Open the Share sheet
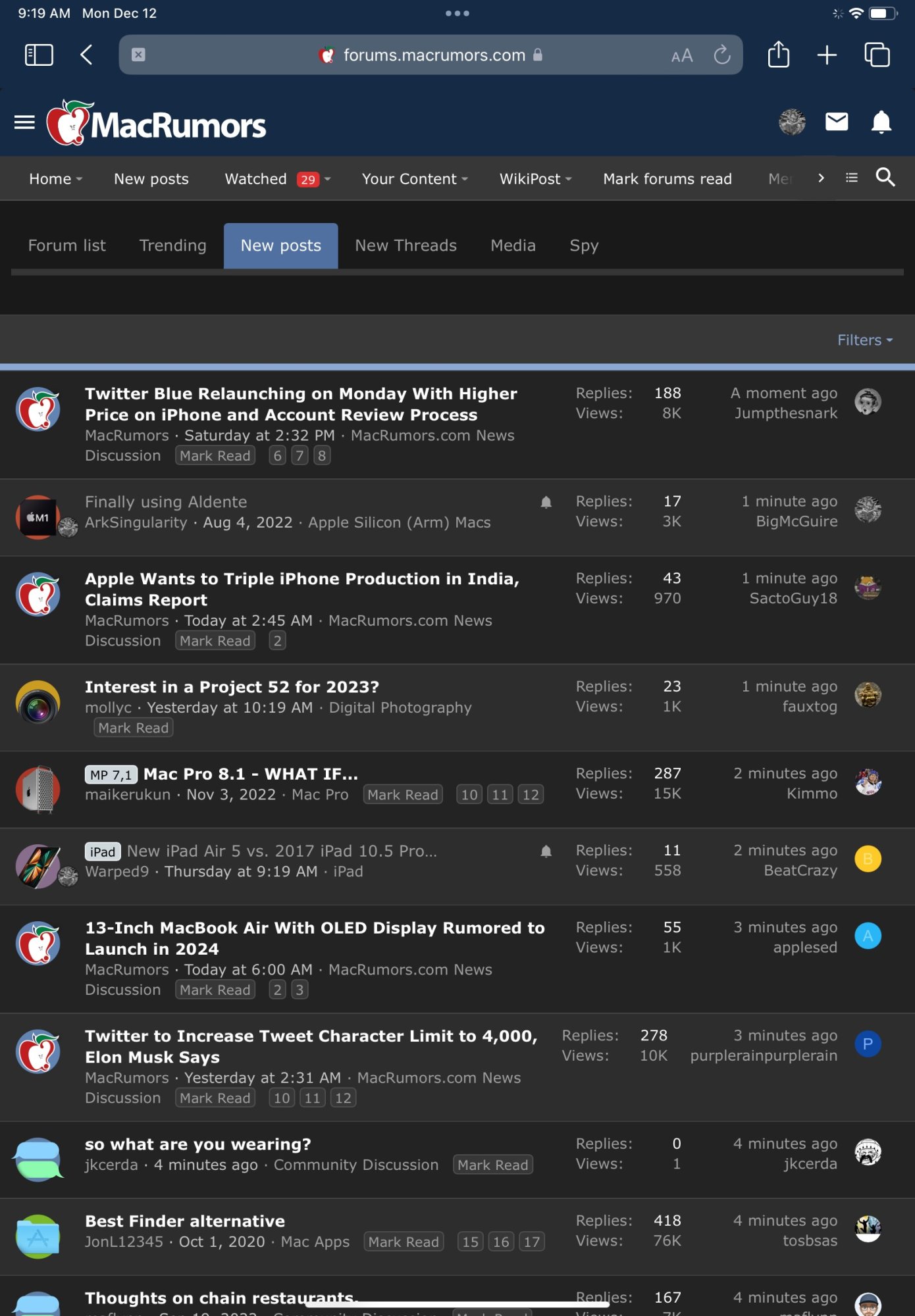The width and height of the screenshot is (915, 1316). pyautogui.click(x=779, y=54)
